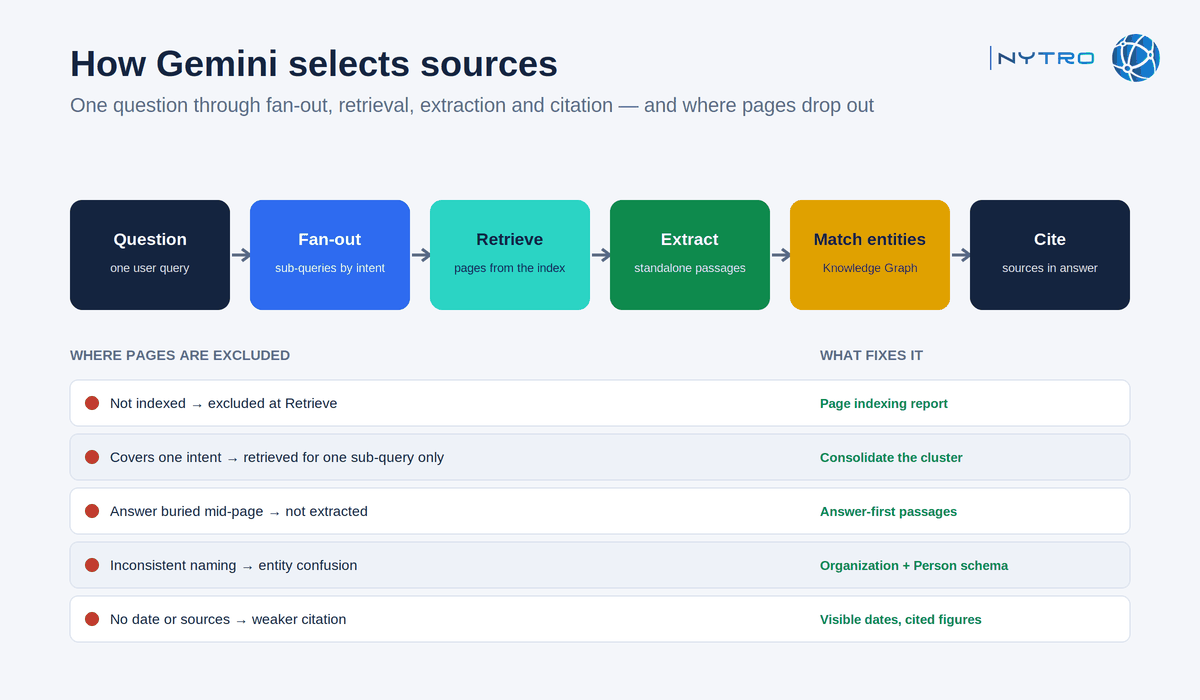Click the NYTRO wordmark text
The height and width of the screenshot is (700, 1200).
click(x=1046, y=58)
